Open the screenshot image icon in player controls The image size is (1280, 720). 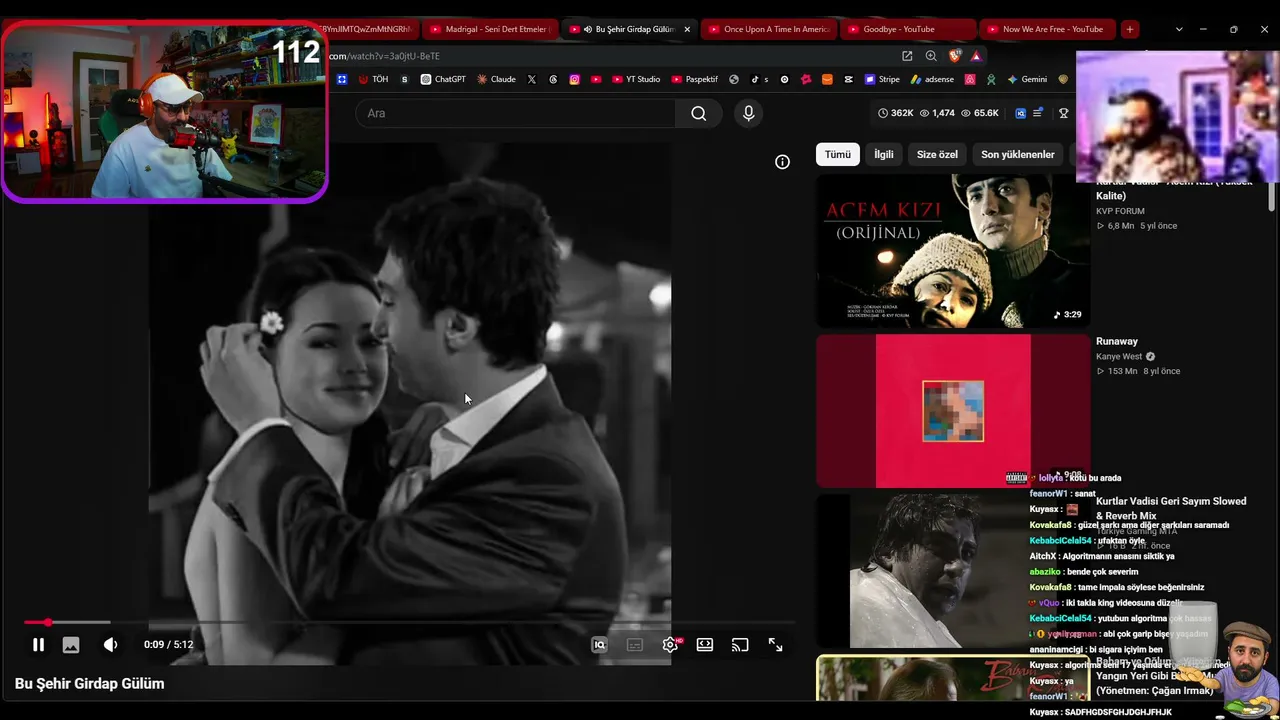pos(71,645)
